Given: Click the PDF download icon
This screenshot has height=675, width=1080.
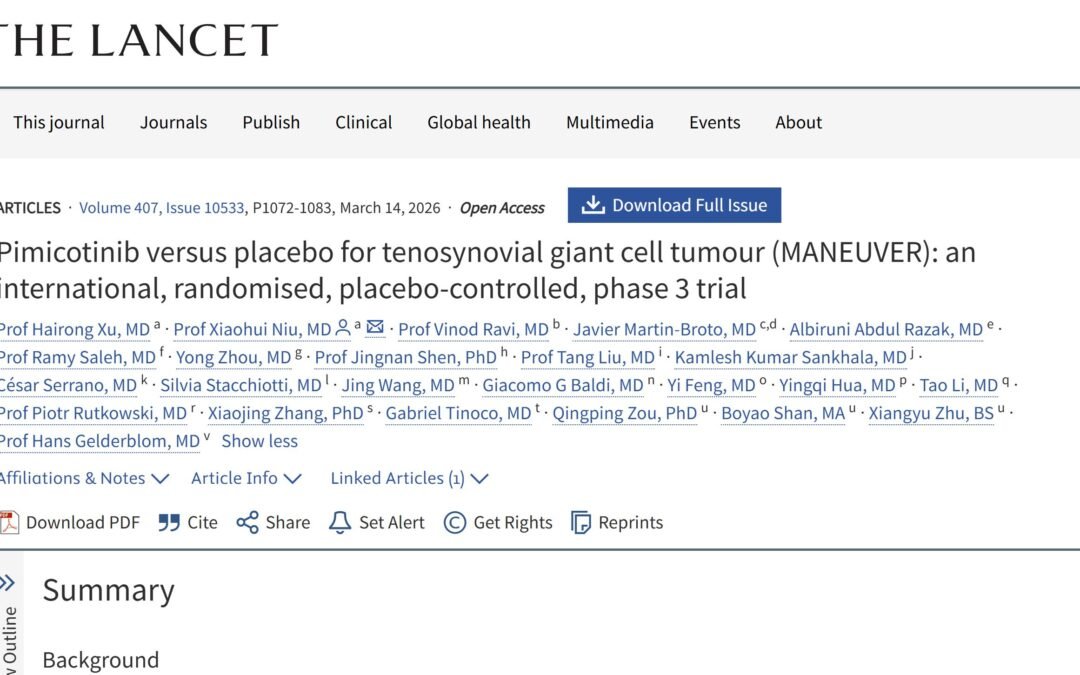Looking at the screenshot, I should coord(10,522).
